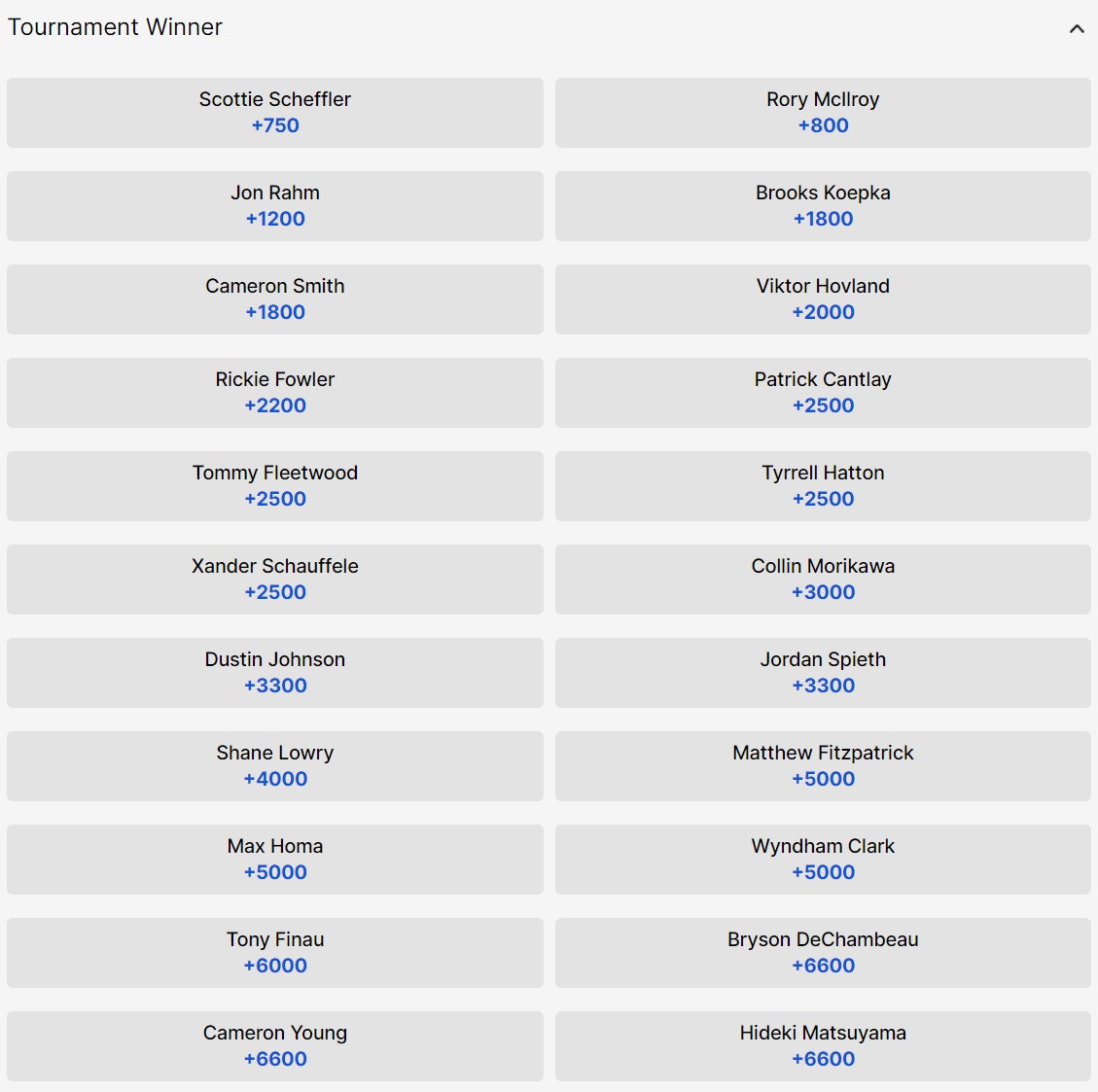Bet on Collin Morikawa at +3000

click(823, 580)
